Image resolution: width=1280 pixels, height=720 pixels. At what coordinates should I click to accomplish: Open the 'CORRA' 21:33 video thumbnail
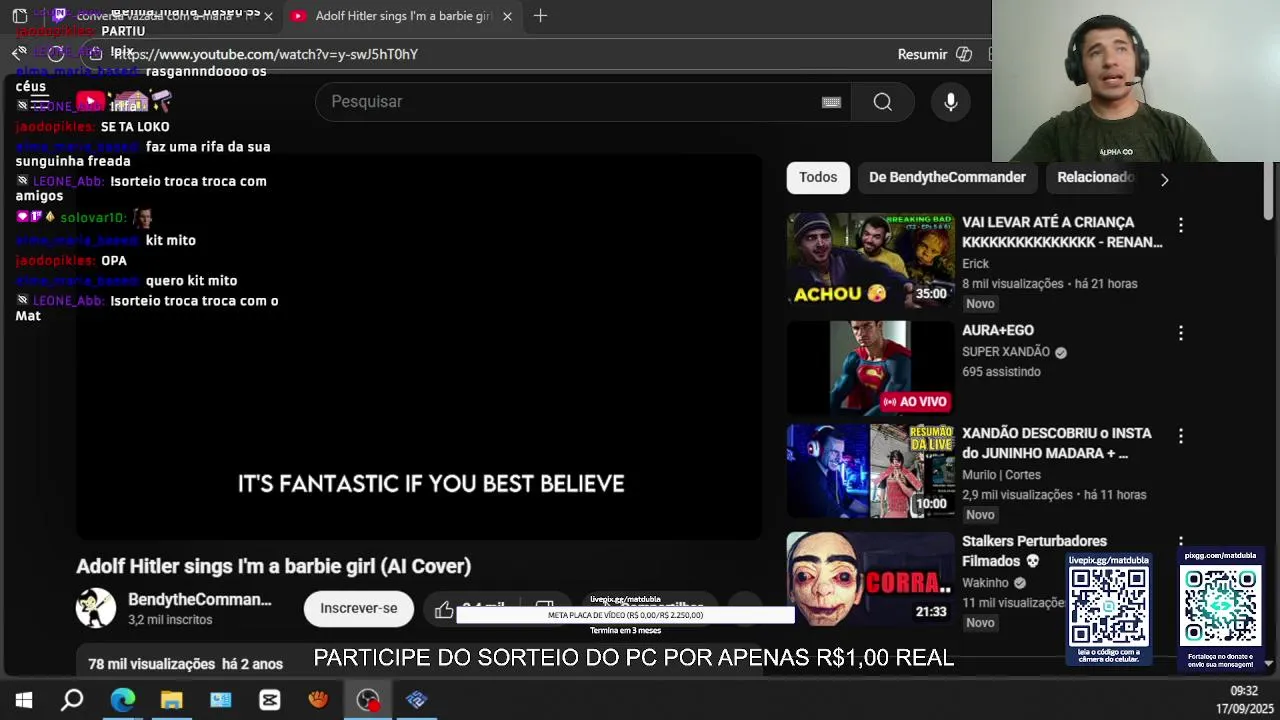tap(870, 579)
